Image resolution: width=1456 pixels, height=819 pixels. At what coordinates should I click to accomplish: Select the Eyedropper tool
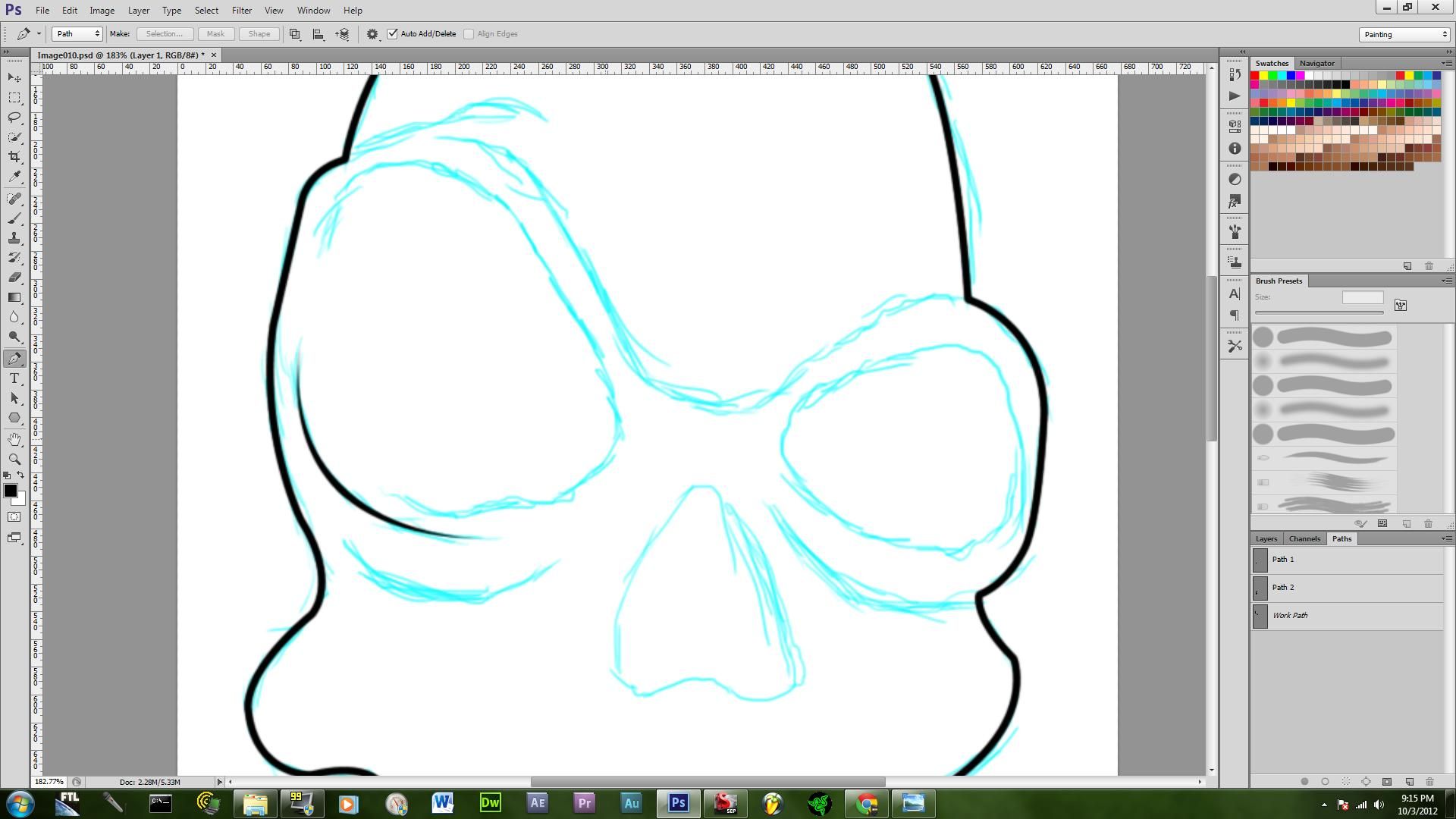pyautogui.click(x=14, y=177)
